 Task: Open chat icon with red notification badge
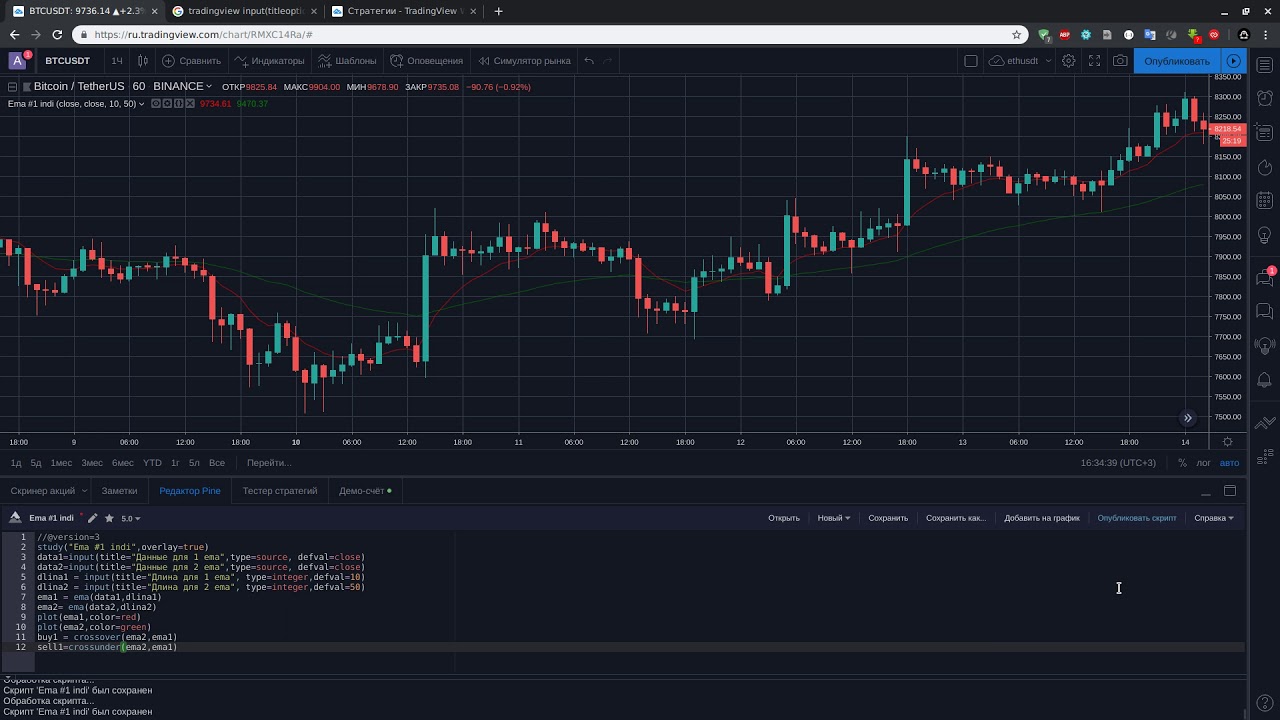(1264, 278)
